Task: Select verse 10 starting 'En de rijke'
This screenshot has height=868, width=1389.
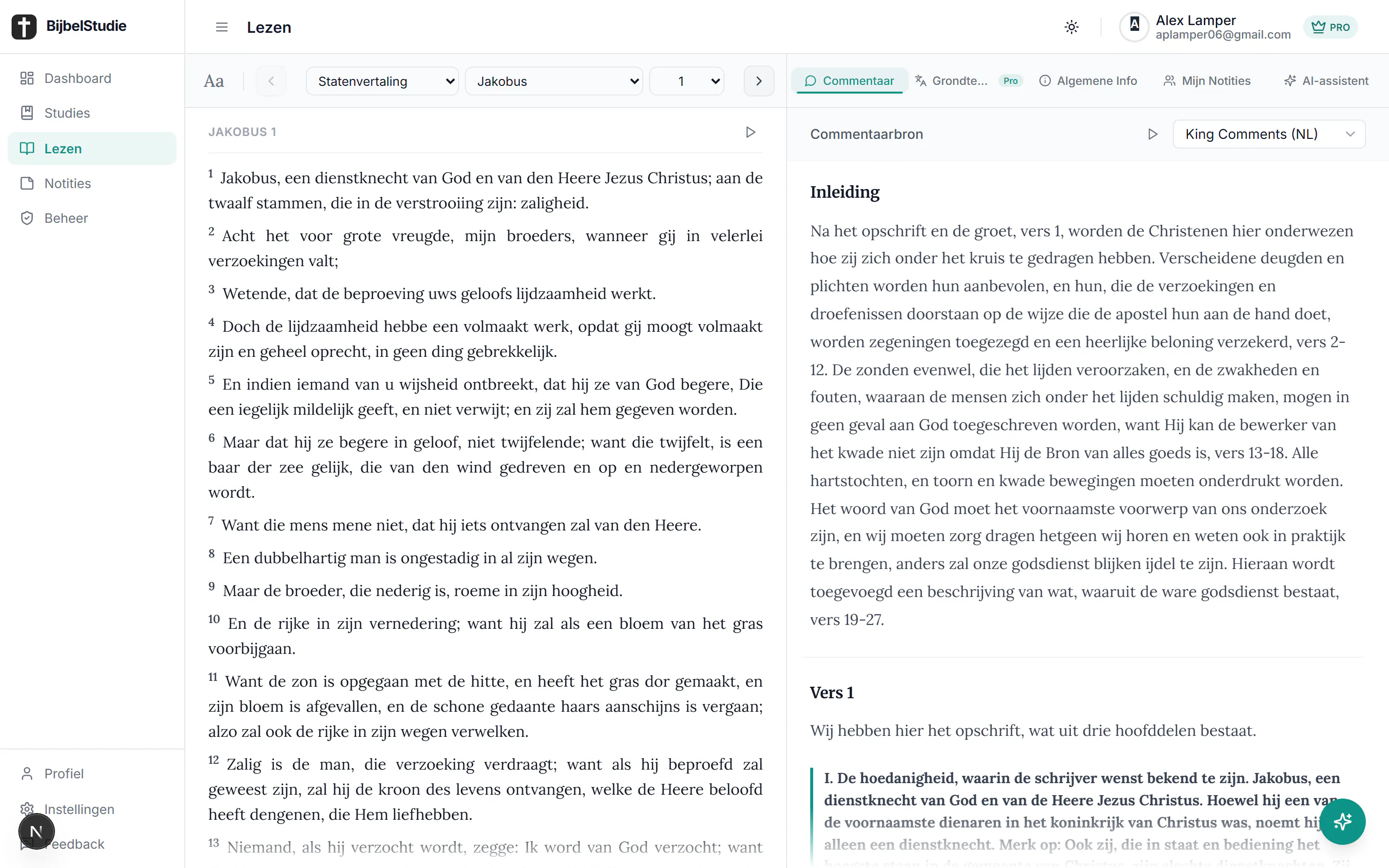Action: coord(485,636)
